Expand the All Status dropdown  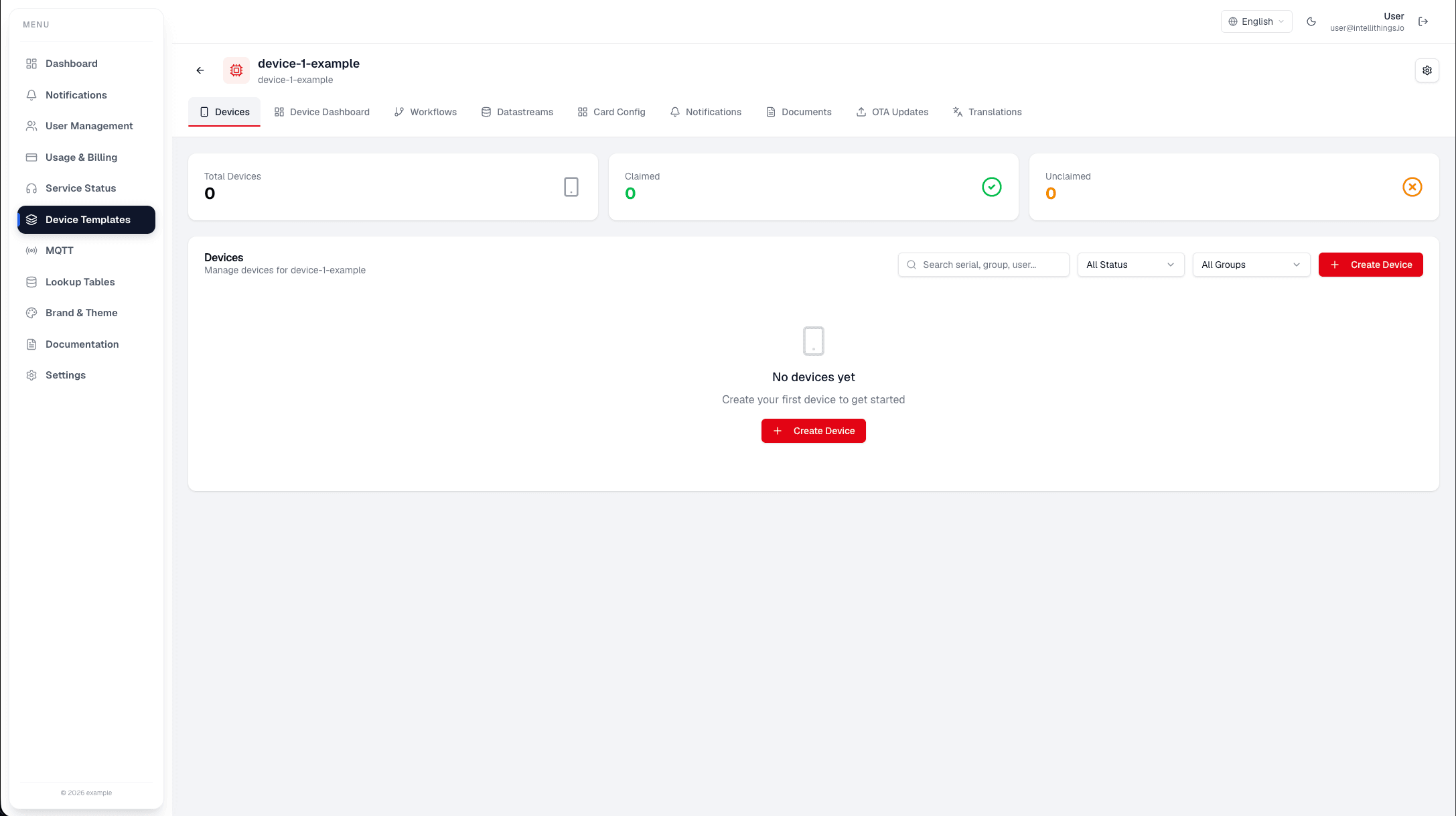[x=1131, y=265]
